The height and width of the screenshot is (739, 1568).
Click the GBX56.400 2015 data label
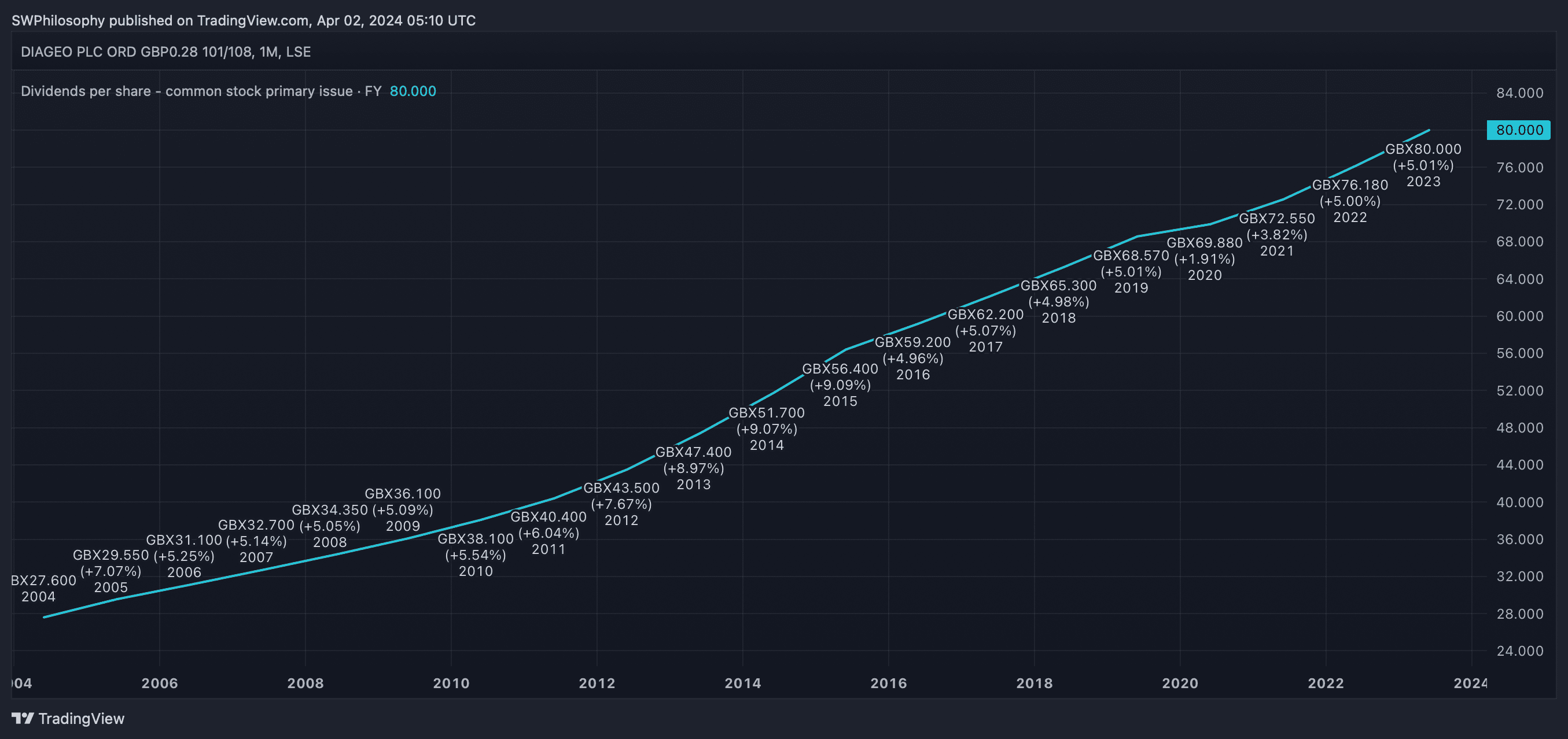(x=840, y=385)
